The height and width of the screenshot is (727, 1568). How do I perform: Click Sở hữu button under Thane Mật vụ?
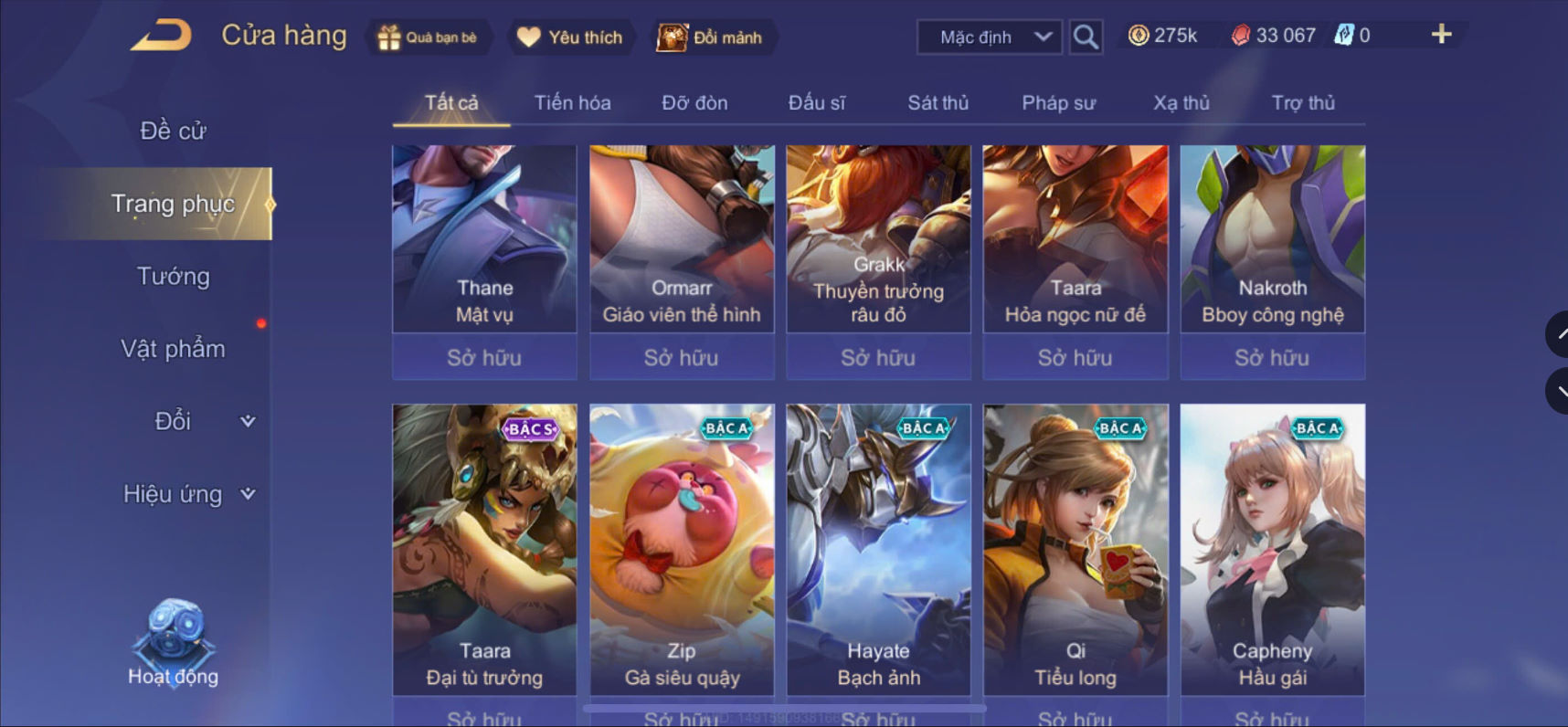[484, 357]
